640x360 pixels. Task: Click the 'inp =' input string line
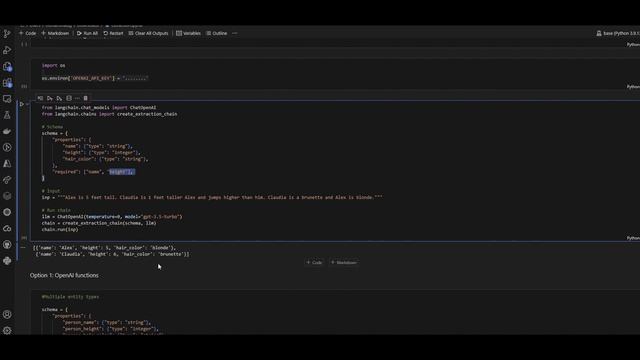coord(212,198)
